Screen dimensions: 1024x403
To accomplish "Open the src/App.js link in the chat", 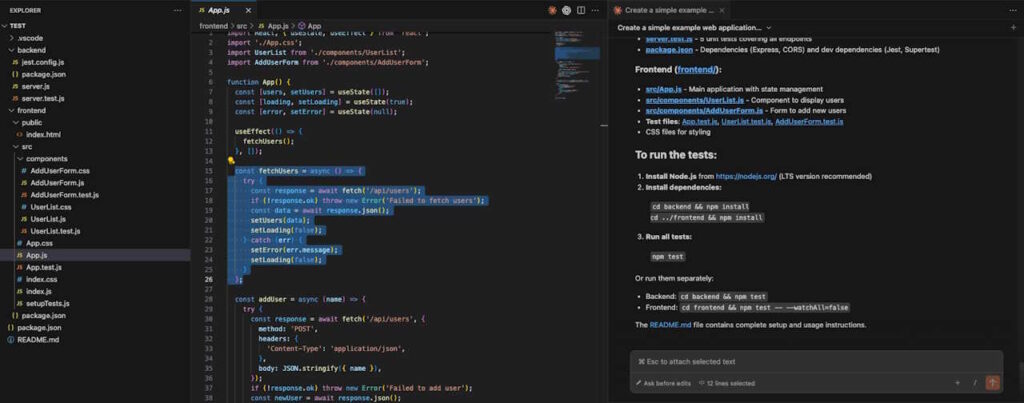I will [662, 89].
